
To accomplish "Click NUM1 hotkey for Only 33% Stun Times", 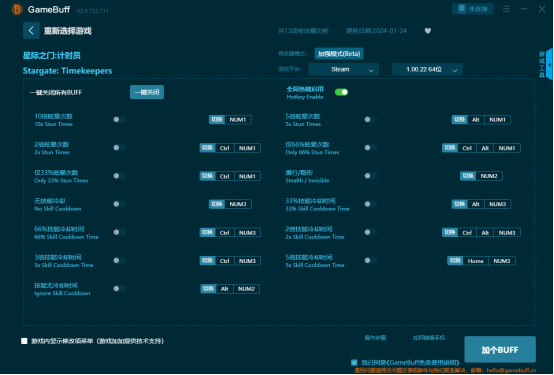I will pos(247,176).
